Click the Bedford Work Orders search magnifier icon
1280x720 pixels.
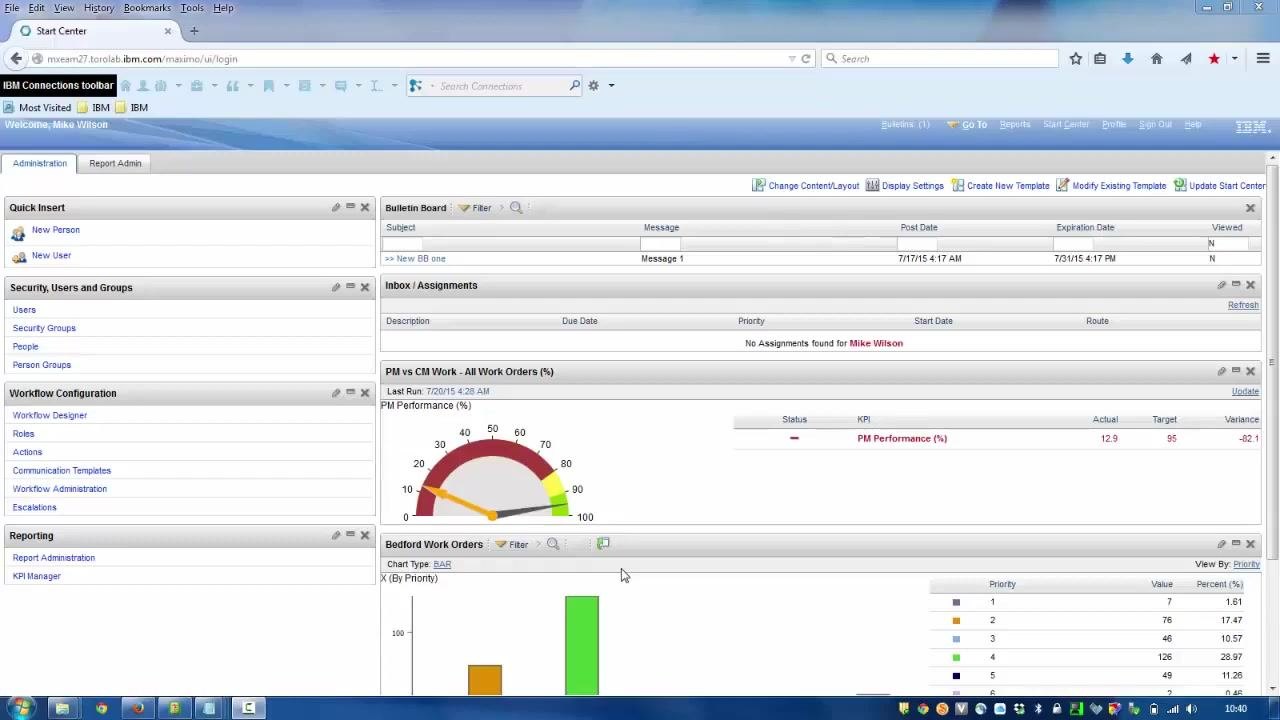[553, 544]
